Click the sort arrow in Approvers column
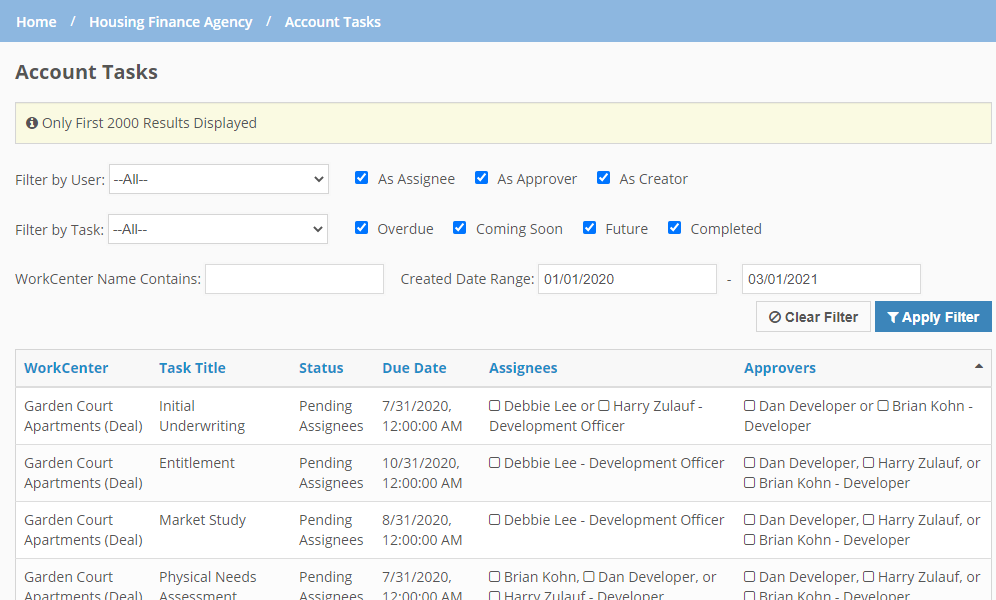996x600 pixels. coord(978,367)
